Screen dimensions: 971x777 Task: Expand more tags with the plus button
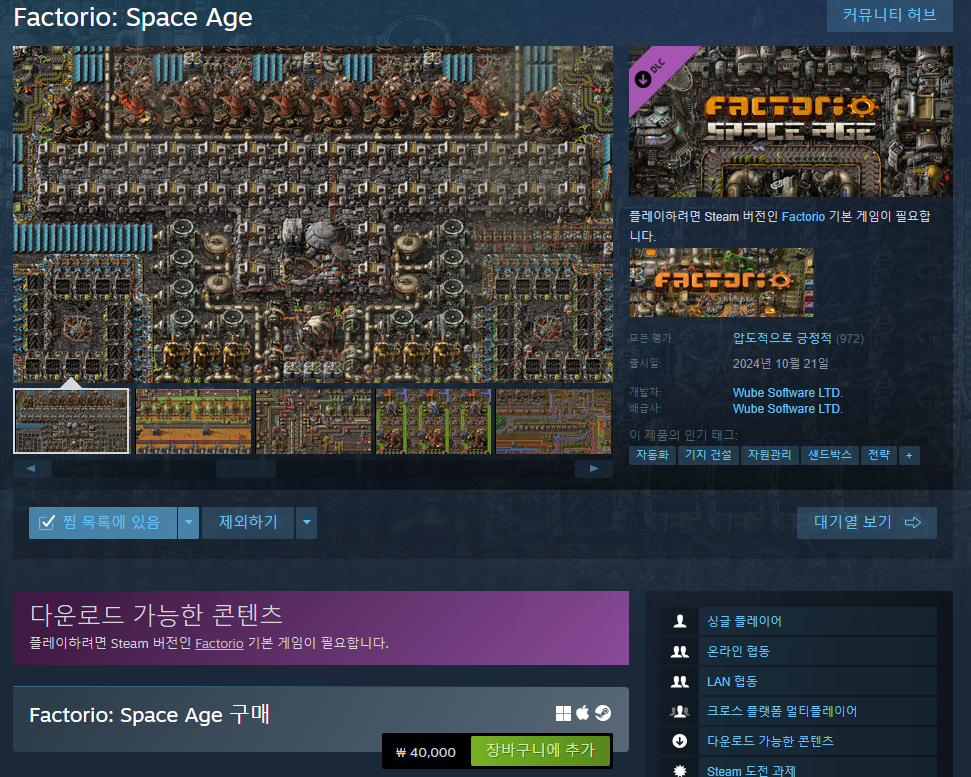coord(908,455)
